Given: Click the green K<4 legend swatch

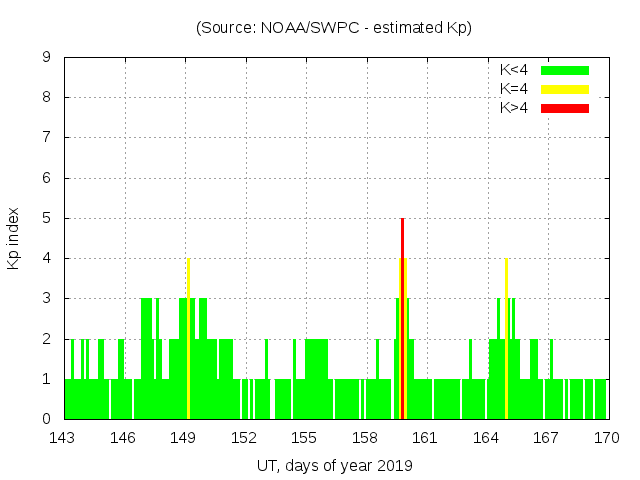Looking at the screenshot, I should (x=565, y=70).
